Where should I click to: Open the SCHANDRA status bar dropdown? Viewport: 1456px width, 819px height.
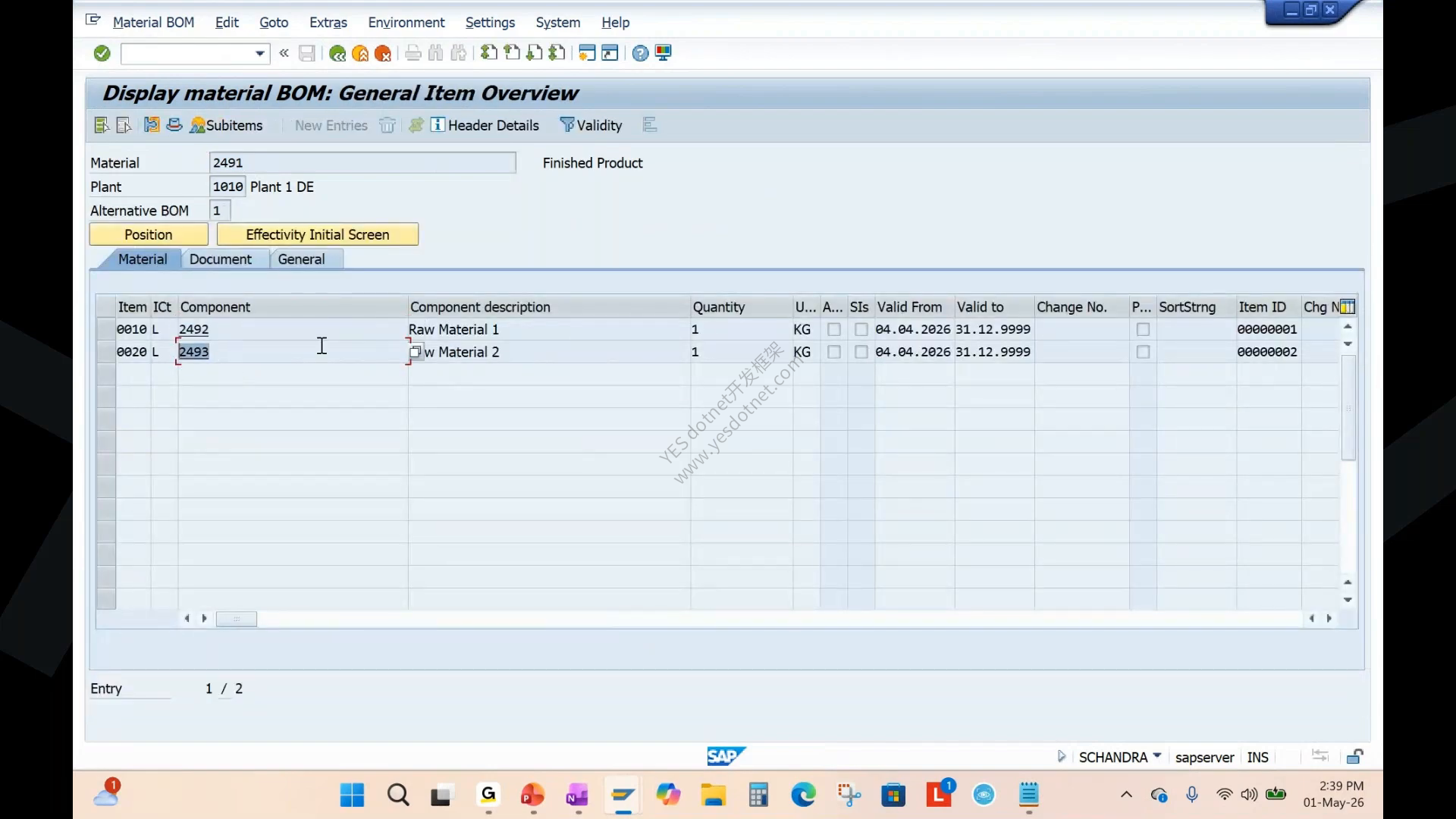pyautogui.click(x=1157, y=756)
